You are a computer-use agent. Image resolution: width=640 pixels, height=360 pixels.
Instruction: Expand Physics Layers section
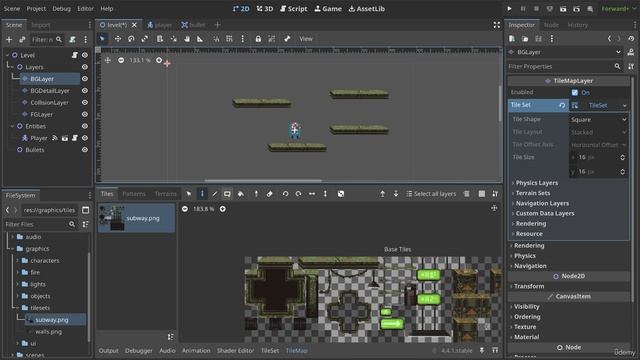pyautogui.click(x=536, y=183)
